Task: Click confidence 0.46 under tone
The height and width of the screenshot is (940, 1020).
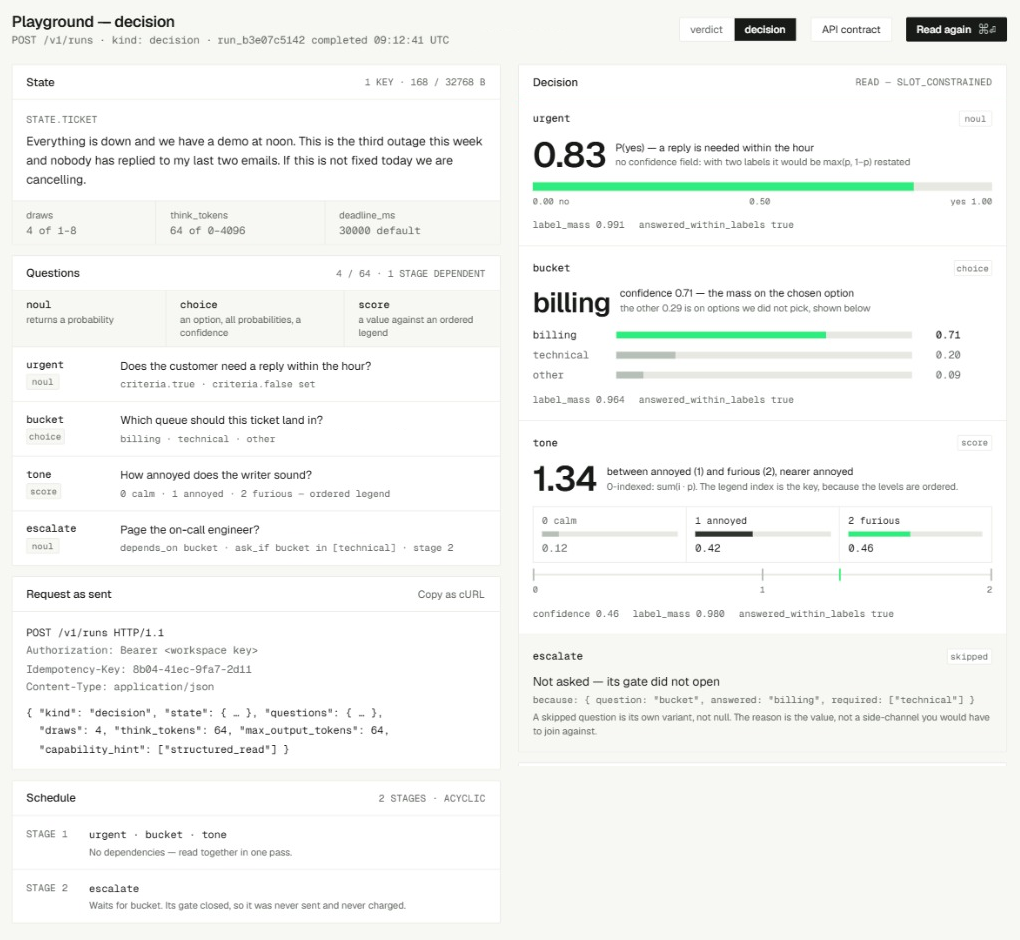Action: [x=576, y=614]
